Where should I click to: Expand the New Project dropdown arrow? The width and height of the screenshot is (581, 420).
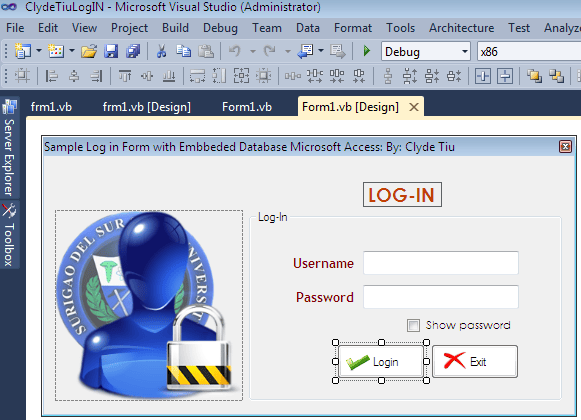tap(39, 50)
